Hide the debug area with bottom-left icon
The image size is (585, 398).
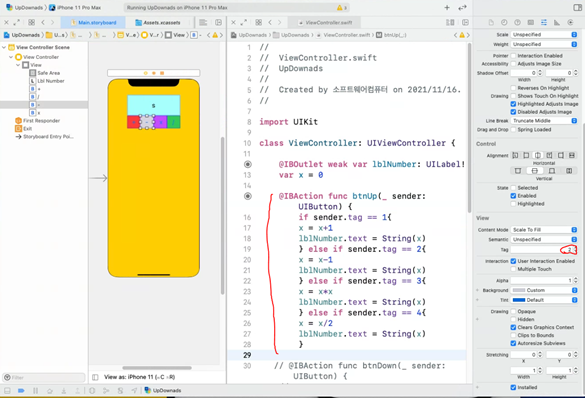coord(7,391)
